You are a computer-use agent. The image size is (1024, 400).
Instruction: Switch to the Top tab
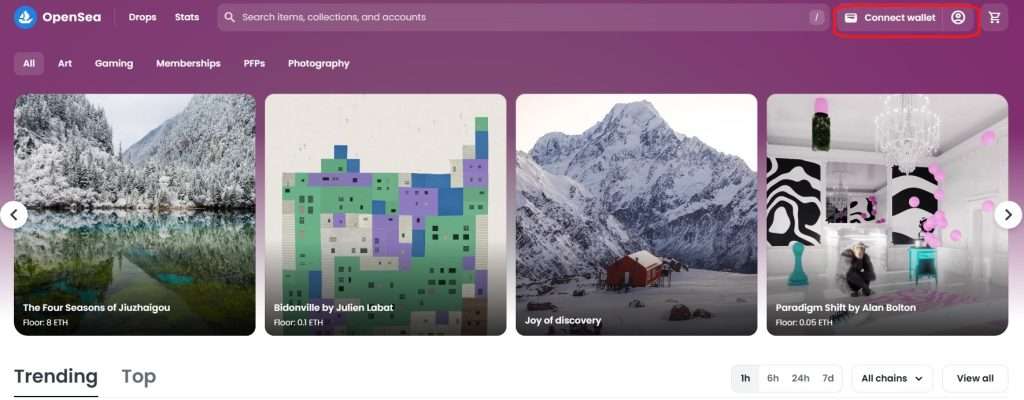click(138, 377)
